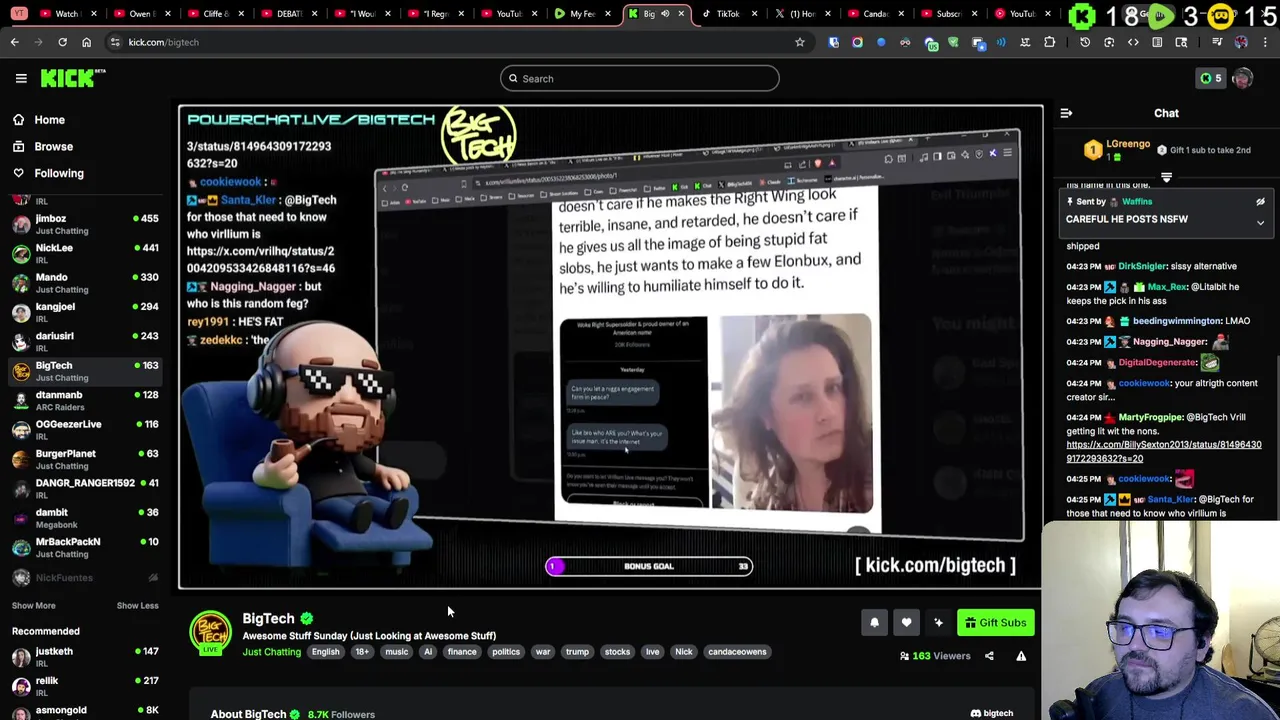Bookmark this page with star icon

coord(800,42)
